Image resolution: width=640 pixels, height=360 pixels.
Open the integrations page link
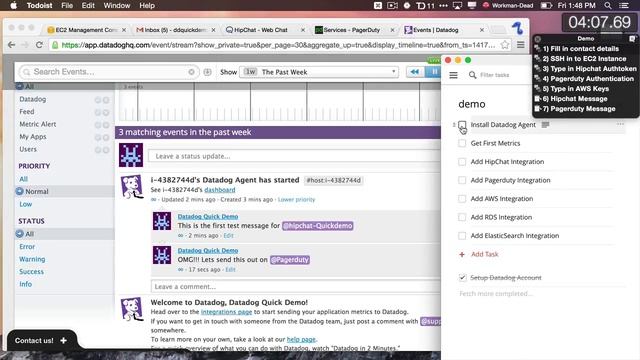click(226, 312)
